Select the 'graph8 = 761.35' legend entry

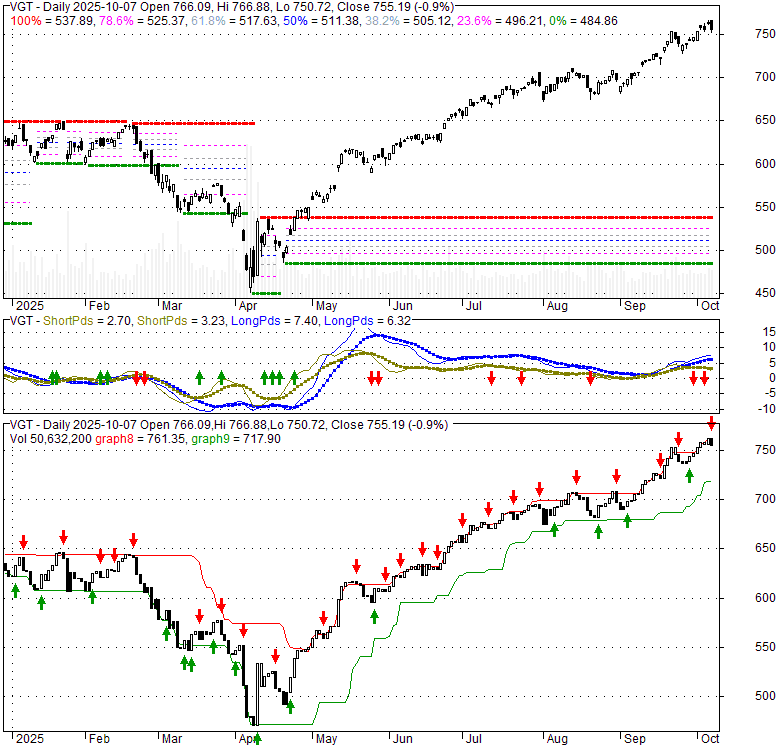[x=140, y=439]
